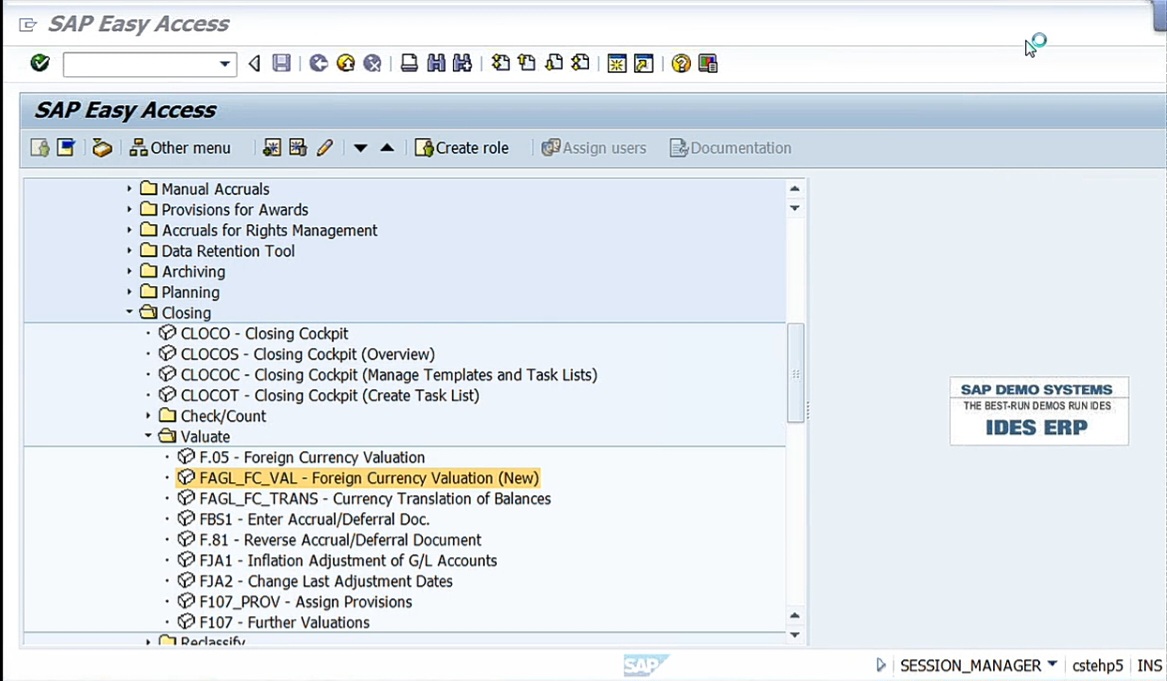Click the Add to Favorites icon
The width and height of the screenshot is (1167, 681).
pos(272,147)
